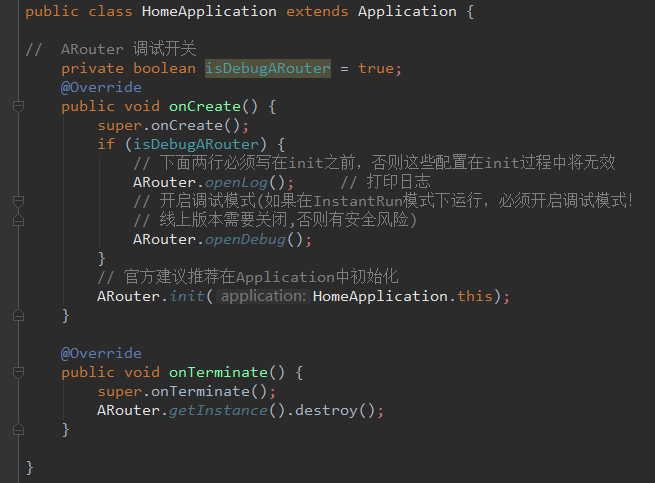The height and width of the screenshot is (483, 655).
Task: Collapse the onTerminate method fold marker
Action: point(18,372)
